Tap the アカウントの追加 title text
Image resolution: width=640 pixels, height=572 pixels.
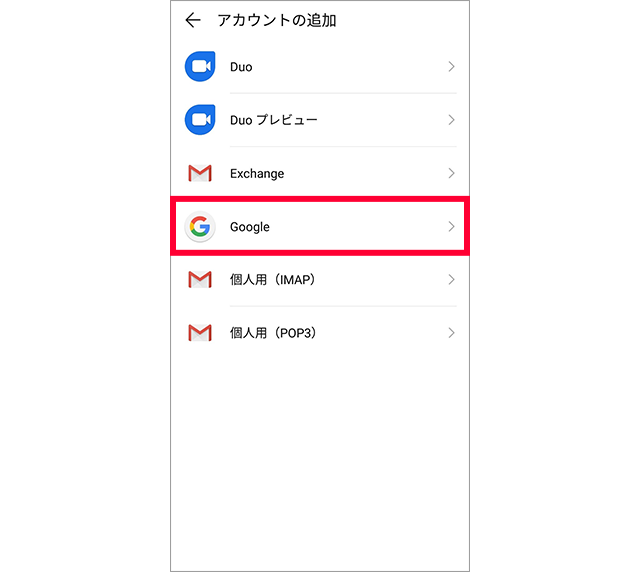pos(277,20)
